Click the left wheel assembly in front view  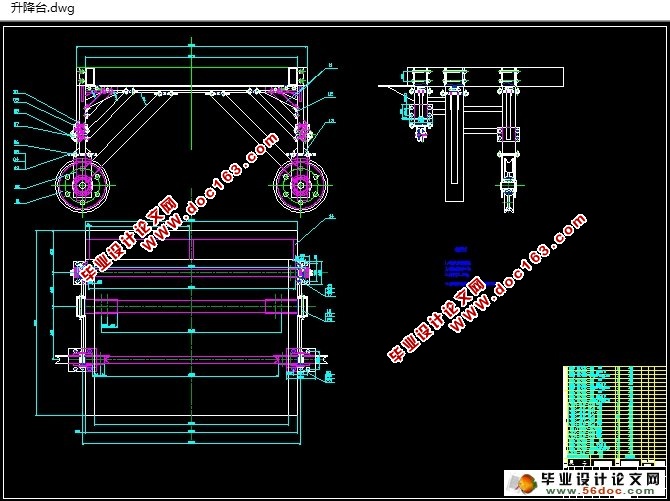[x=82, y=185]
